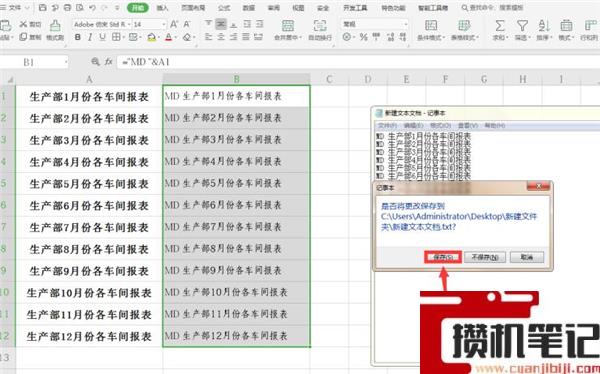600x374 pixels.
Task: Select column A header
Action: point(89,79)
